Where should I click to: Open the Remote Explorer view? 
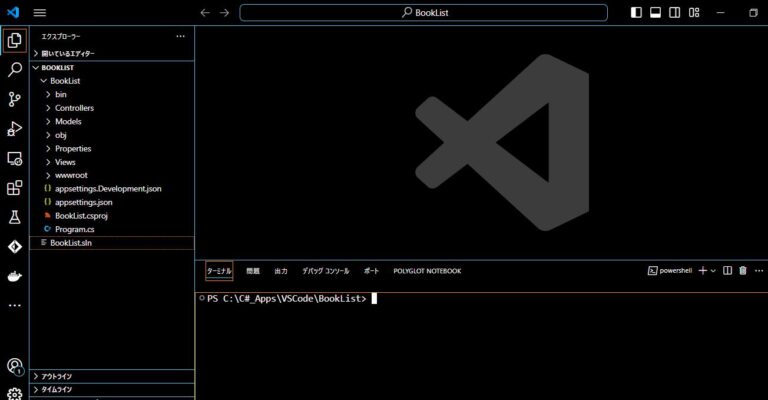(14, 158)
